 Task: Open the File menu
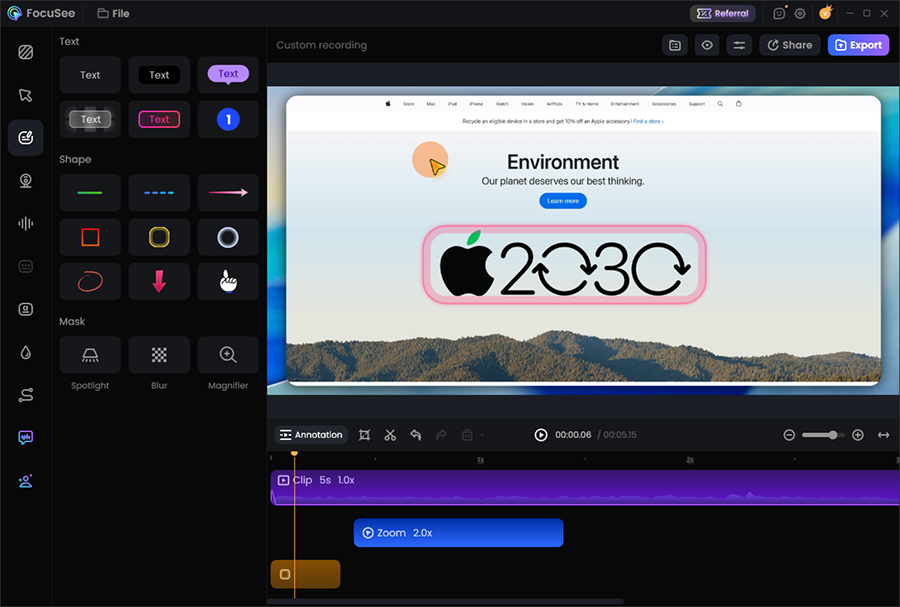113,13
